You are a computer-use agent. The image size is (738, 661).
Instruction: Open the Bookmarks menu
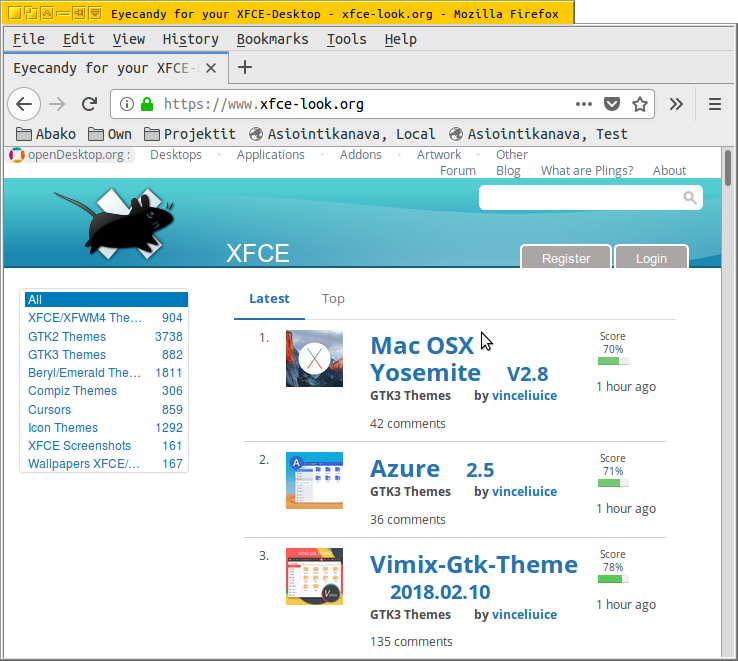273,39
